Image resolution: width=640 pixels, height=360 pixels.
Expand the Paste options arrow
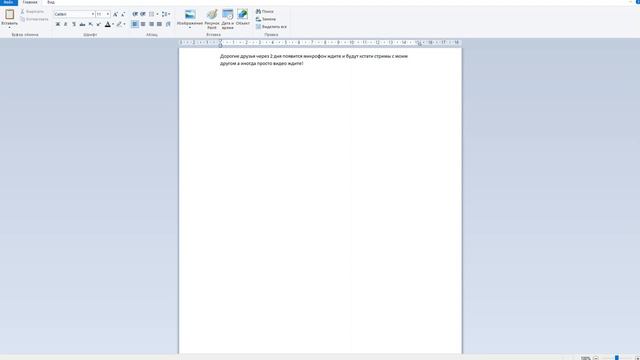(9, 26)
